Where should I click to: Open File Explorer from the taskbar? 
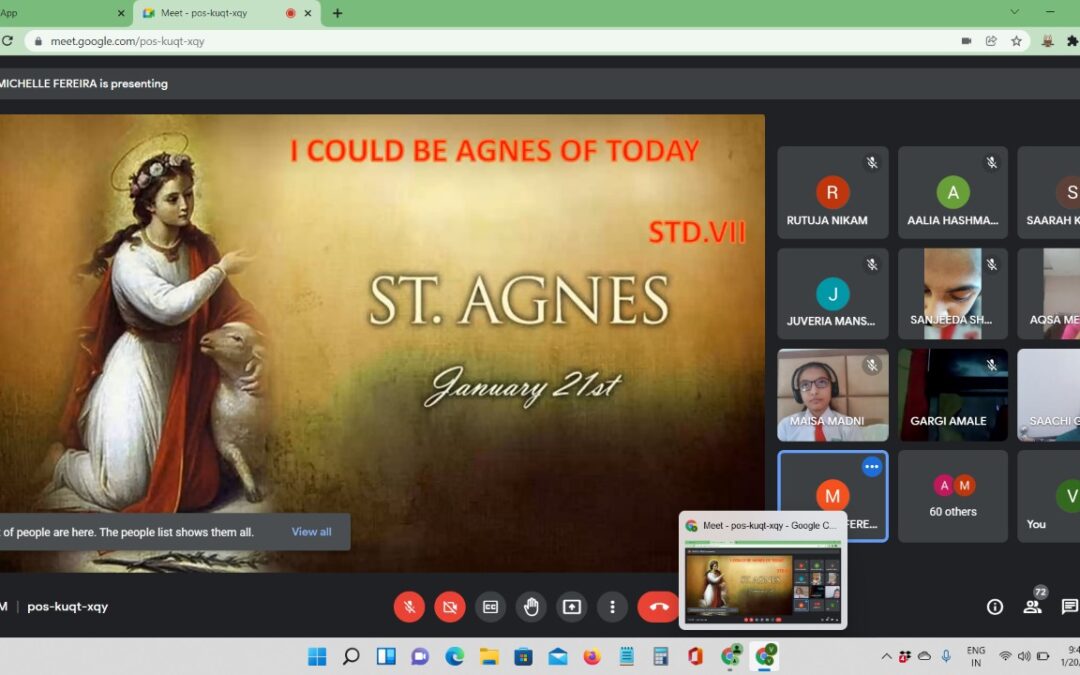pos(489,656)
